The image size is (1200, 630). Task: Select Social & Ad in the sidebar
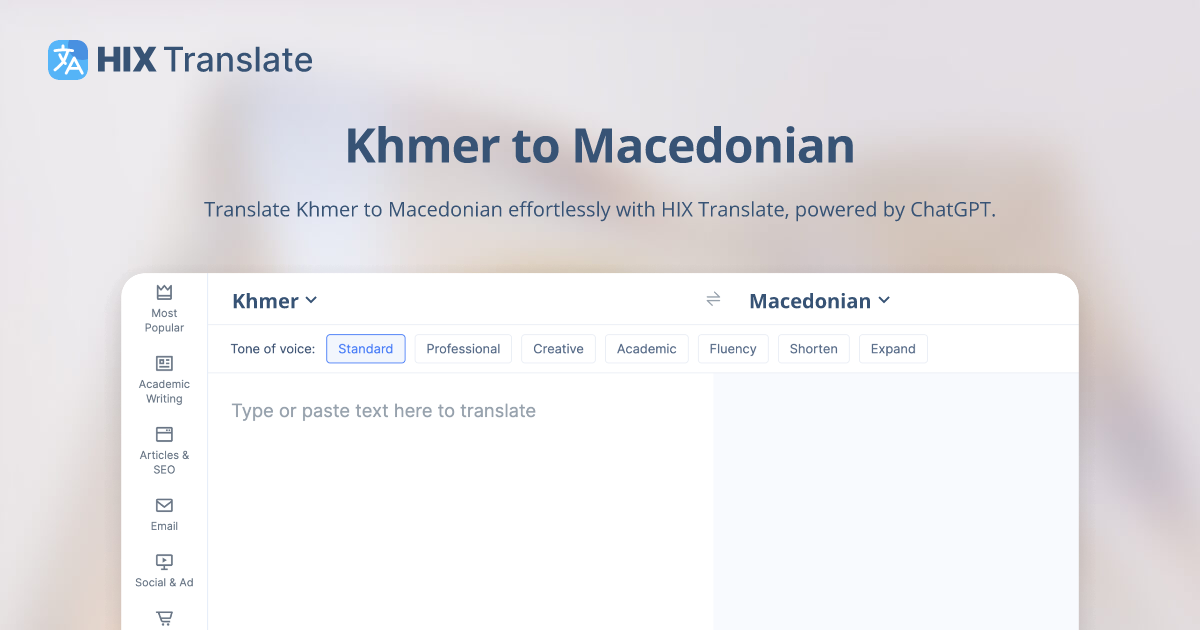point(163,570)
